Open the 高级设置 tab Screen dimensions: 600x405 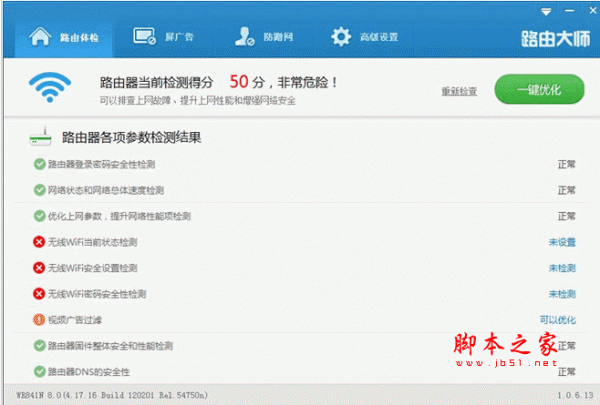tap(364, 37)
